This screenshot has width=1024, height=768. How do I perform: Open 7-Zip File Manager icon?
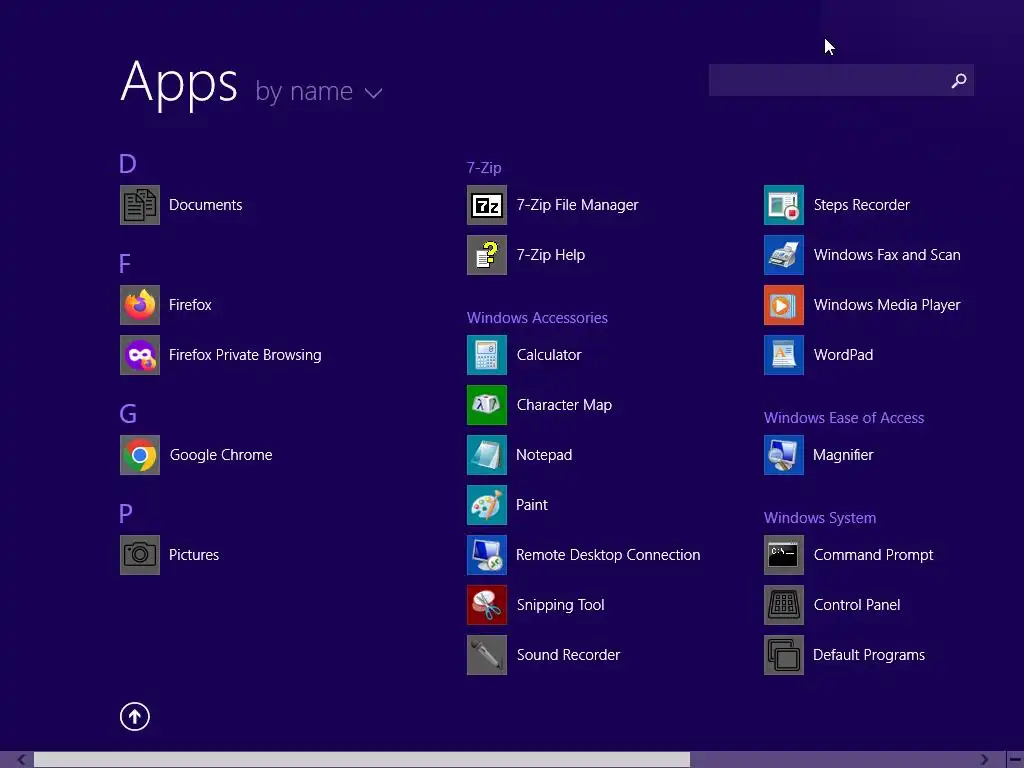[x=487, y=205]
